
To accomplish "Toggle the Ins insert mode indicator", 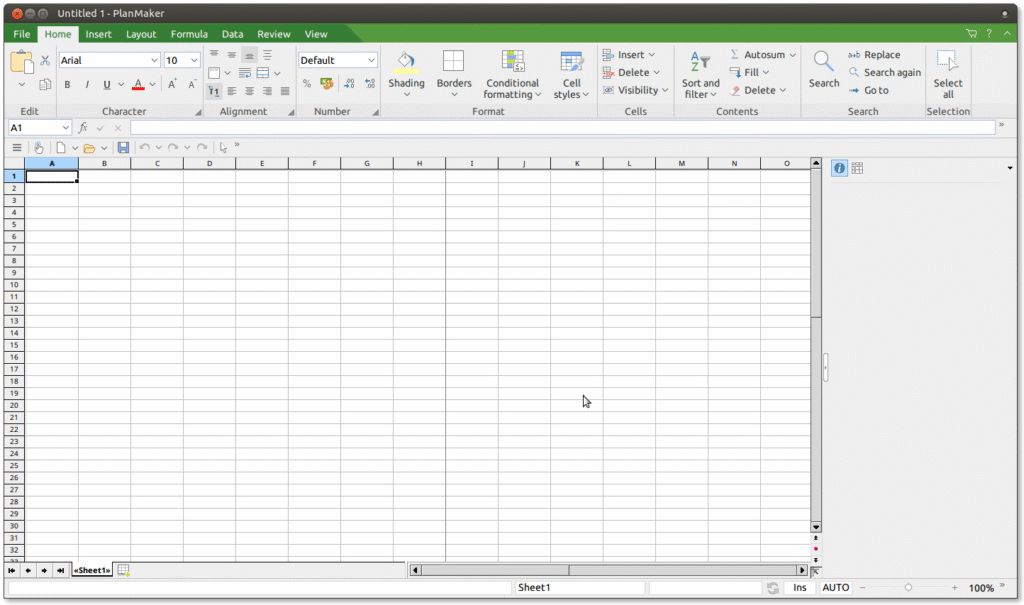I will 799,588.
